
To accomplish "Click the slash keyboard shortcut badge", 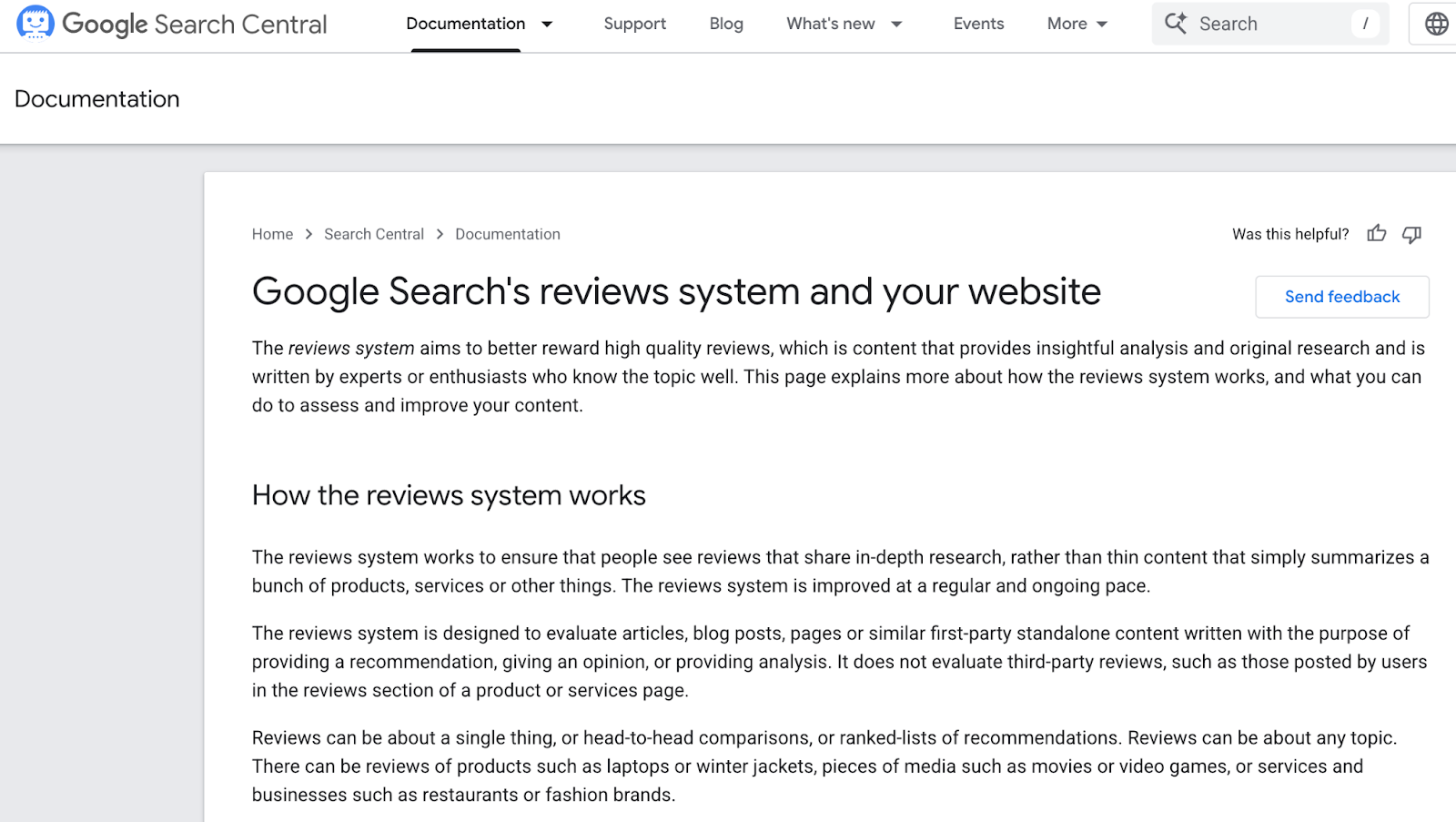I will (x=1365, y=24).
